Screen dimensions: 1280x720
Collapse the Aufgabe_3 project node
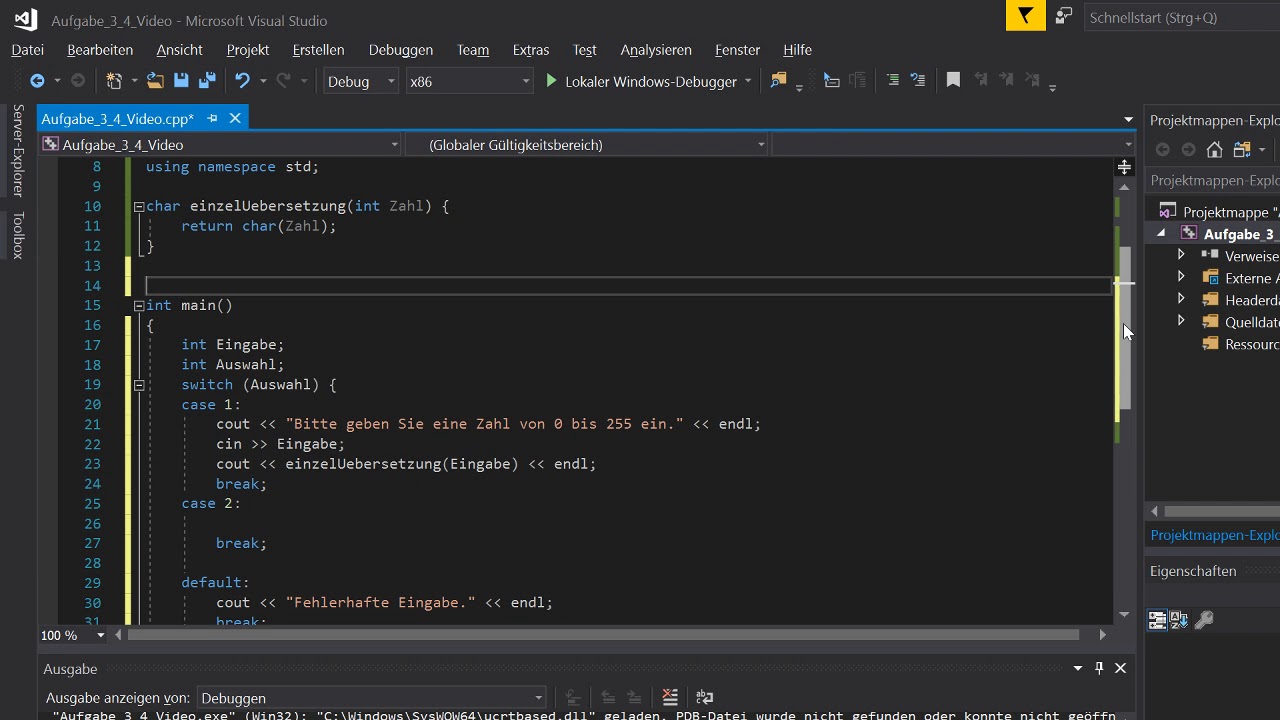coord(1161,233)
